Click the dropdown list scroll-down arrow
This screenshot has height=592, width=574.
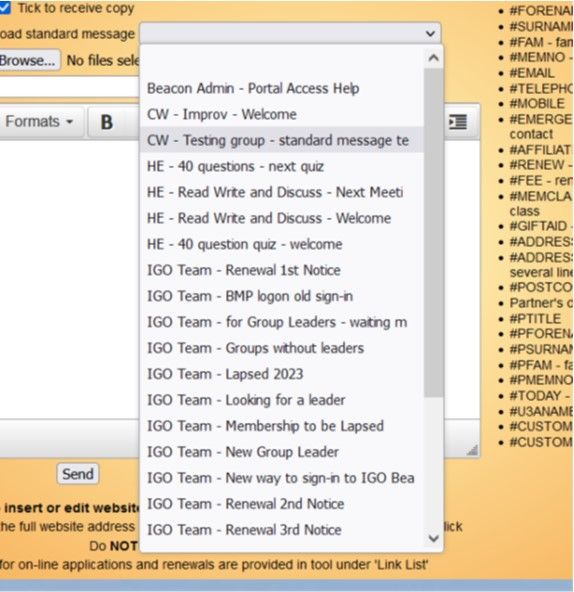434,538
